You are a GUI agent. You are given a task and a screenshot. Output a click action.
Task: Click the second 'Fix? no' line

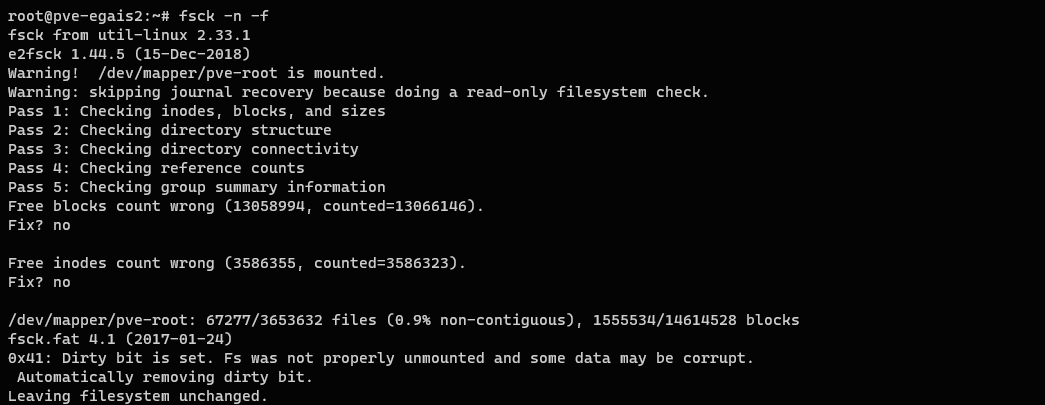(39, 283)
